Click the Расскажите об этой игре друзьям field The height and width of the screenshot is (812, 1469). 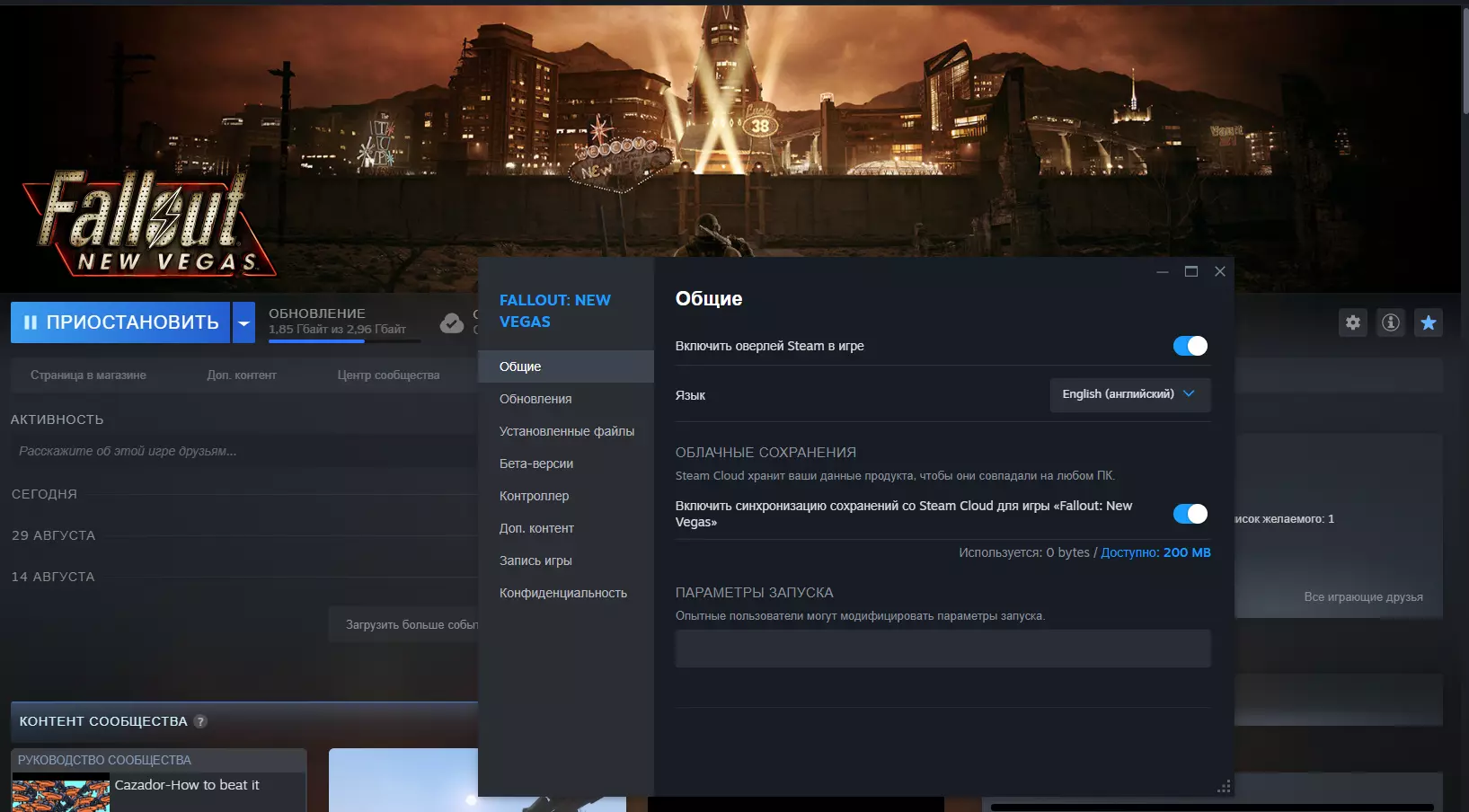click(x=244, y=451)
